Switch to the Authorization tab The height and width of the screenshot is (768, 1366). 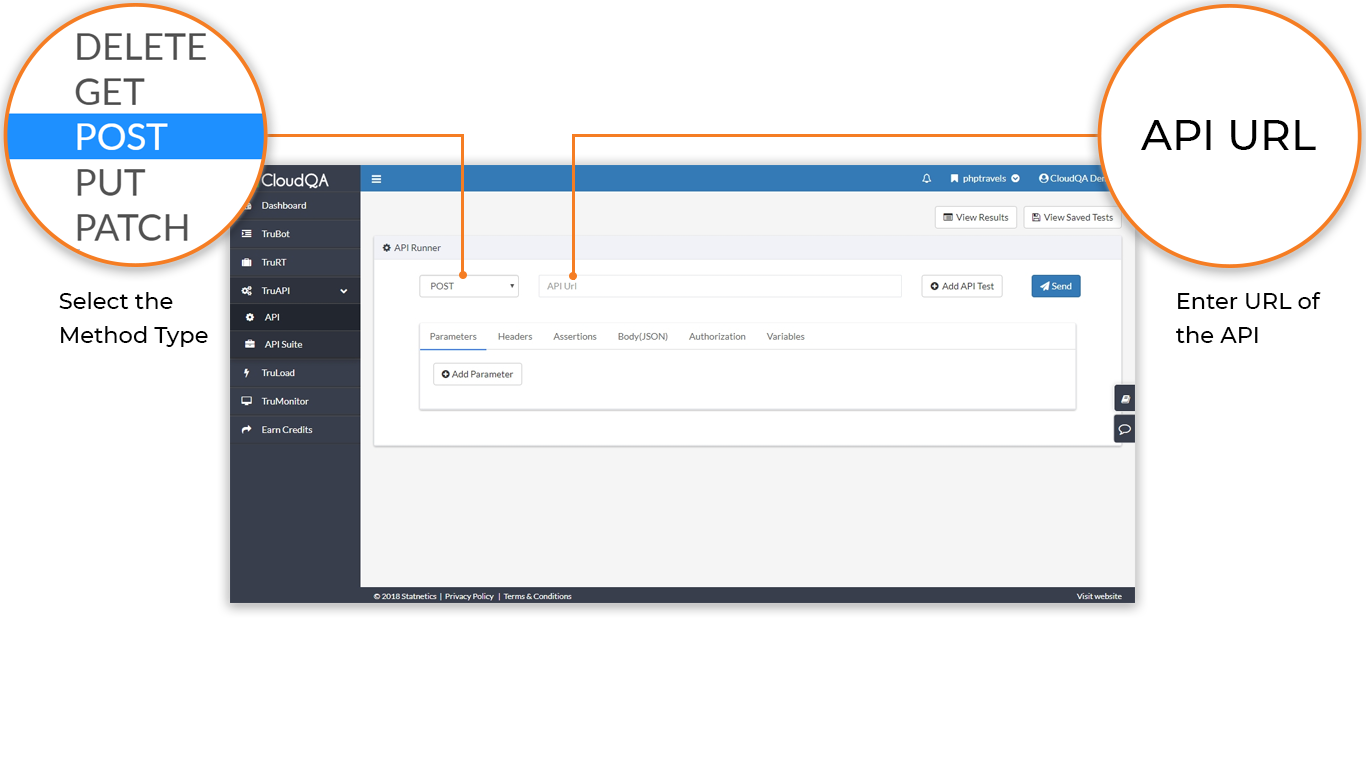pos(717,336)
